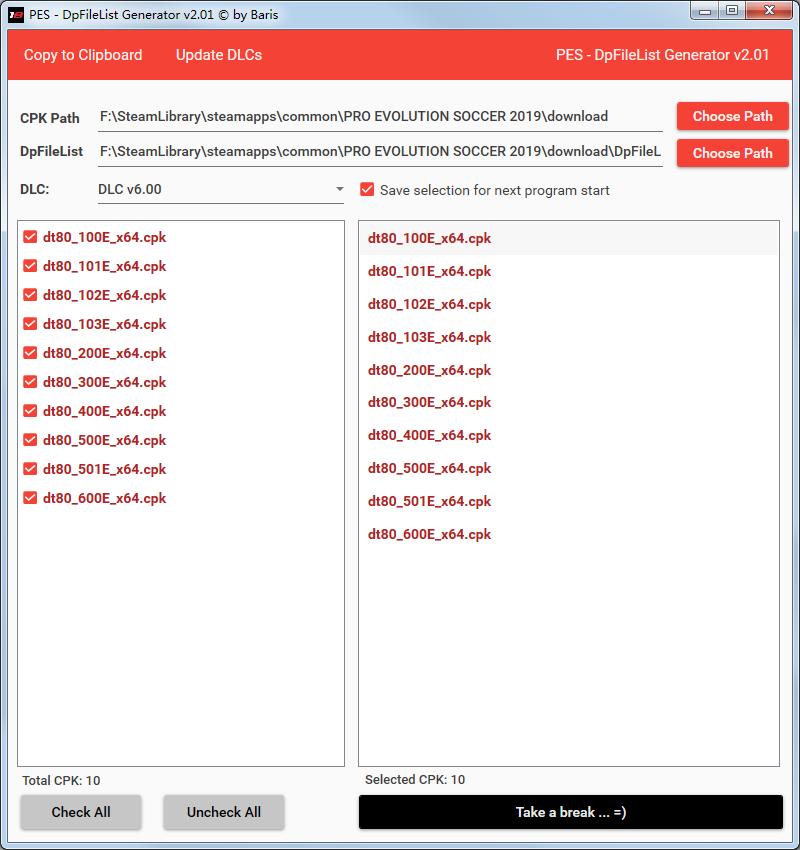Uncheck dt80_600E_x64.cpk checkbox

pyautogui.click(x=30, y=498)
